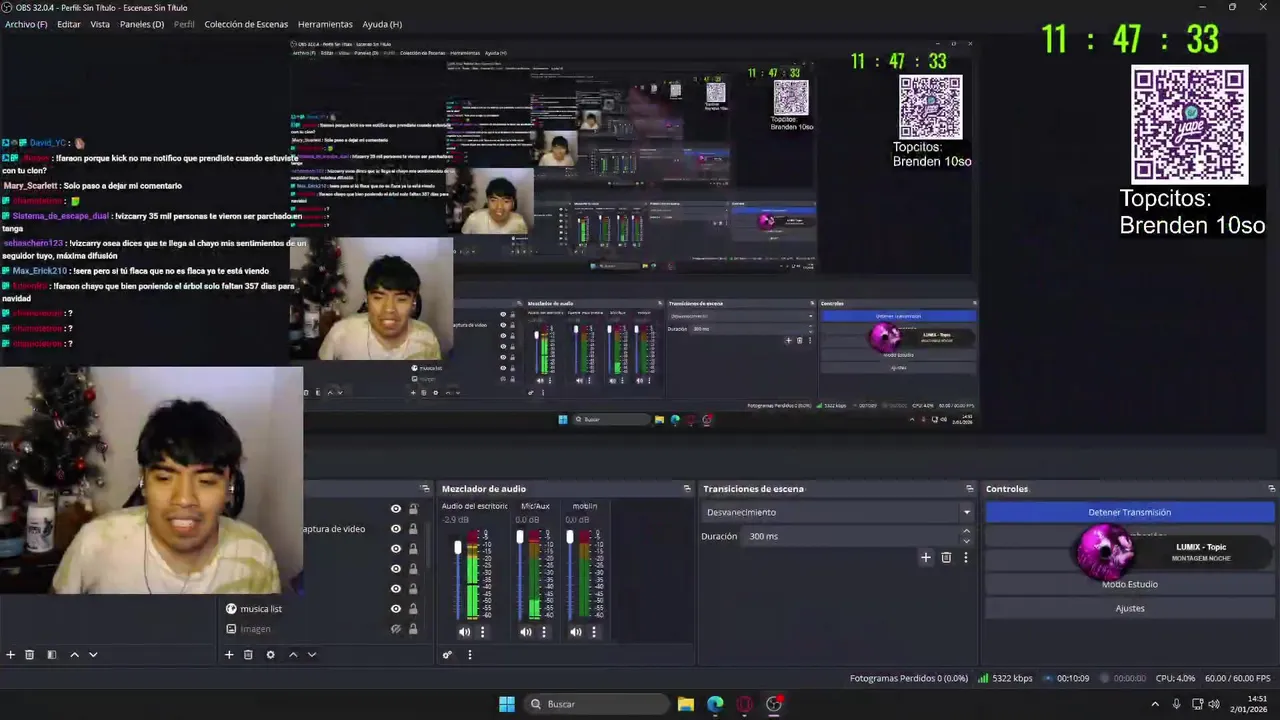The width and height of the screenshot is (1280, 720).
Task: Increase transition duration with the up arrow
Action: point(966,532)
